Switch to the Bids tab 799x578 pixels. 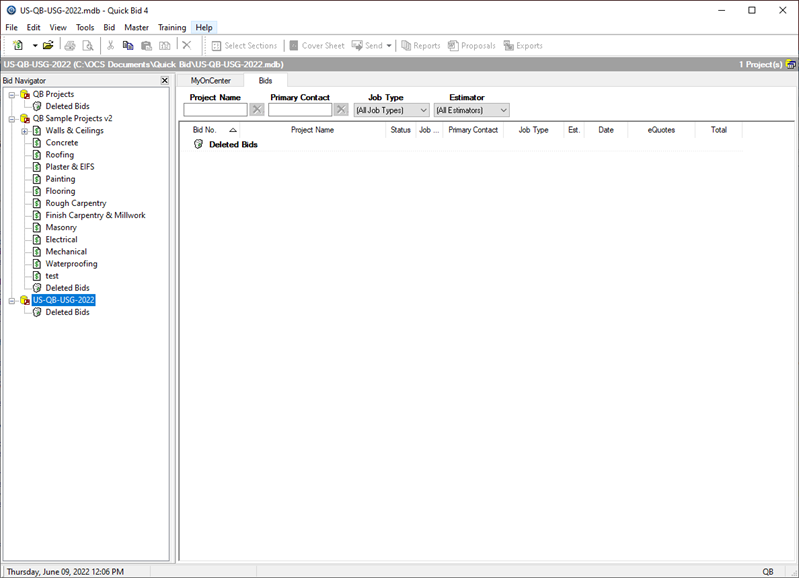265,81
